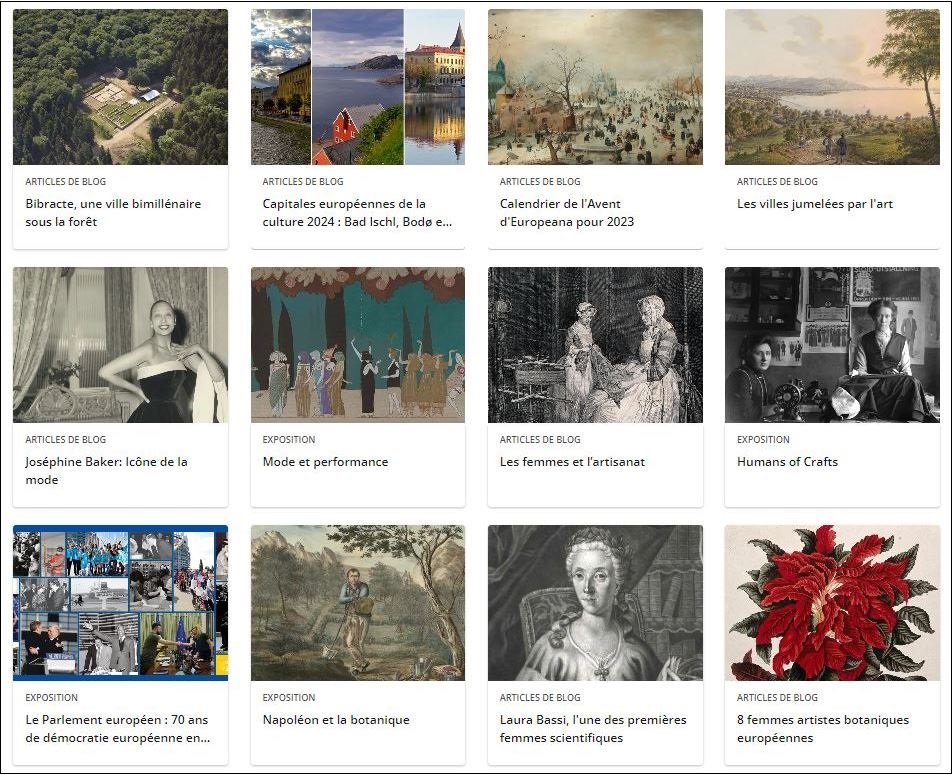Click 'Les villes jumelées par l'art' title

click(x=815, y=204)
